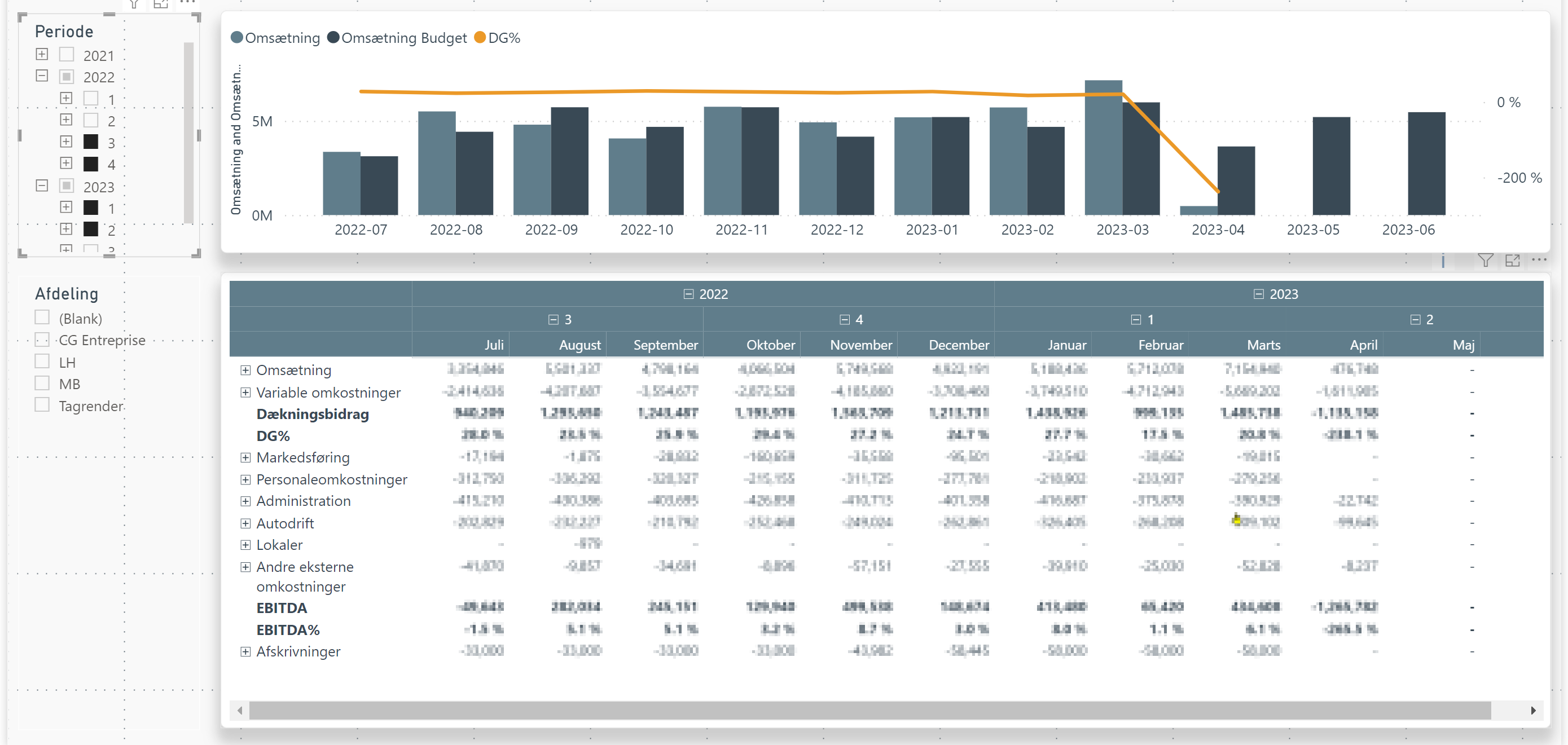Select the Dækningsbidrag row label
Image resolution: width=1568 pixels, height=745 pixels.
tap(311, 414)
